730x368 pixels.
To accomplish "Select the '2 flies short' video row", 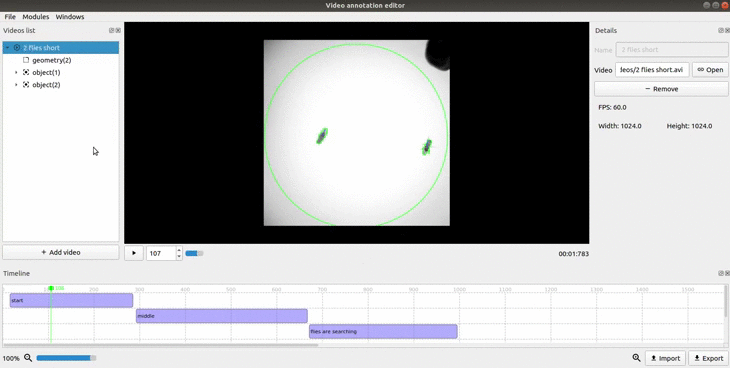I will 61,48.
